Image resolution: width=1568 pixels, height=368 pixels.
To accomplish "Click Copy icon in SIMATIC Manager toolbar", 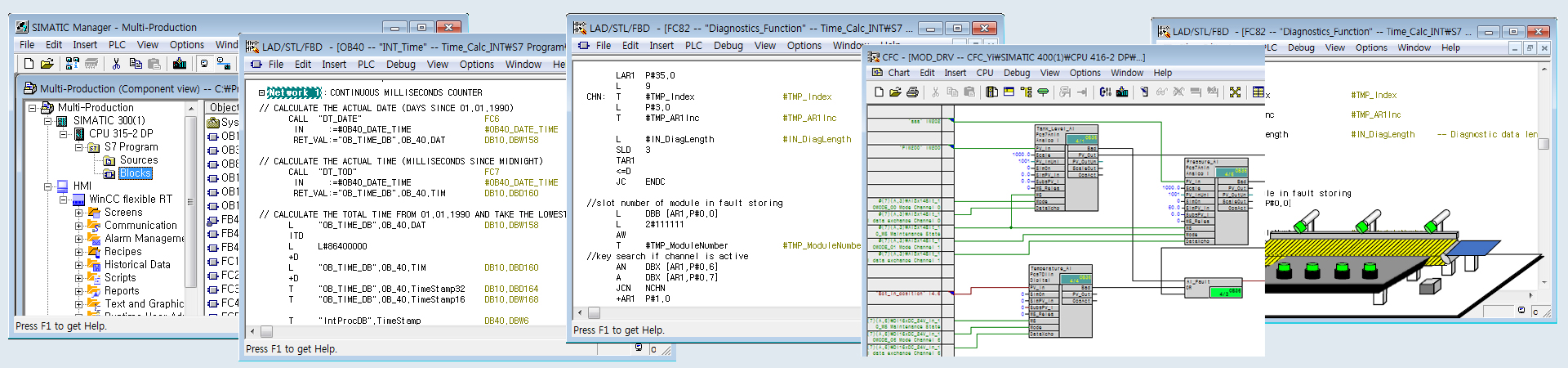I will (x=136, y=63).
